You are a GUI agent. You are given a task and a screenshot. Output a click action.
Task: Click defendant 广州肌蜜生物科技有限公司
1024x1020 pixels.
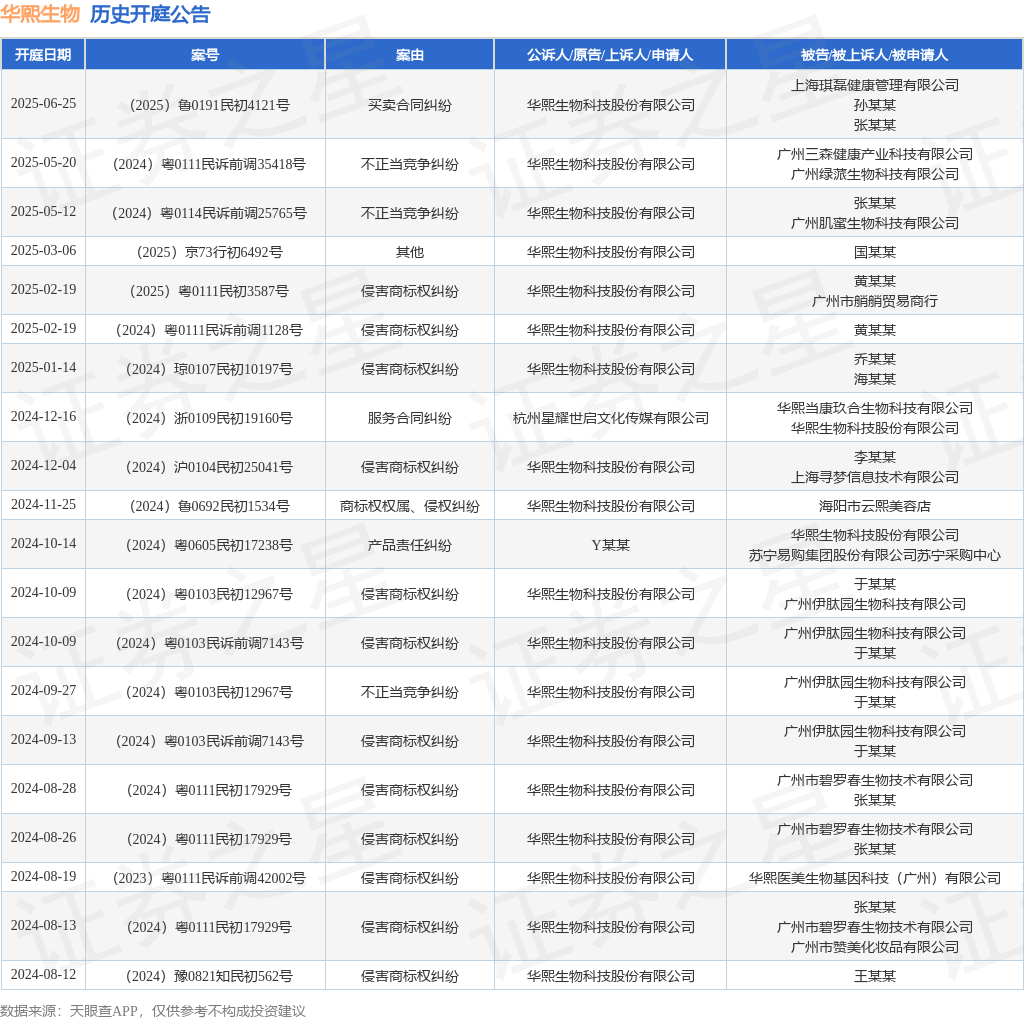tap(874, 223)
